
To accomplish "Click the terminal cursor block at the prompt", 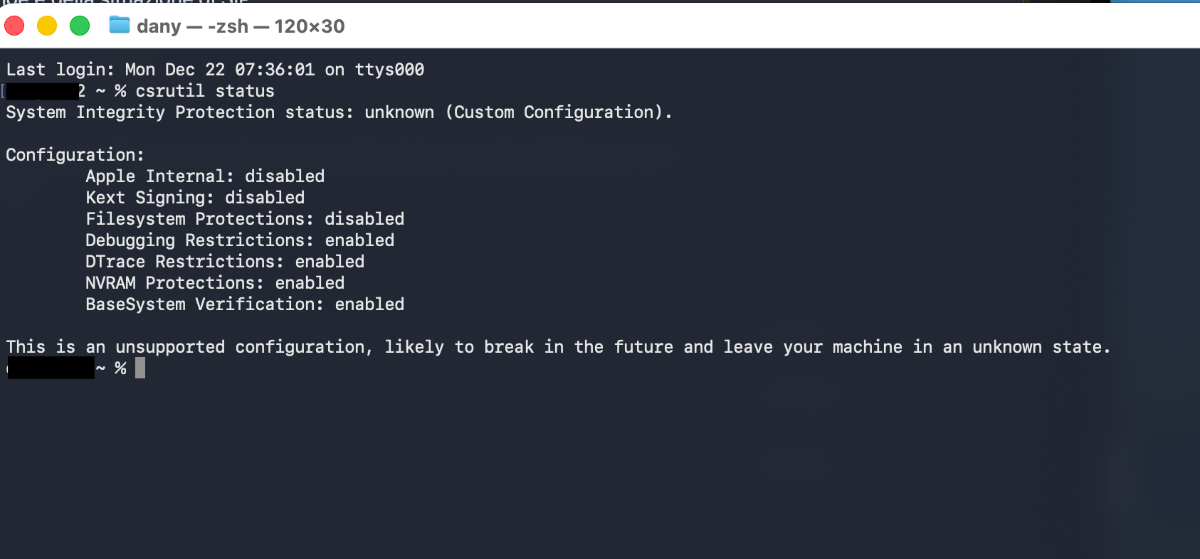I will point(140,369).
